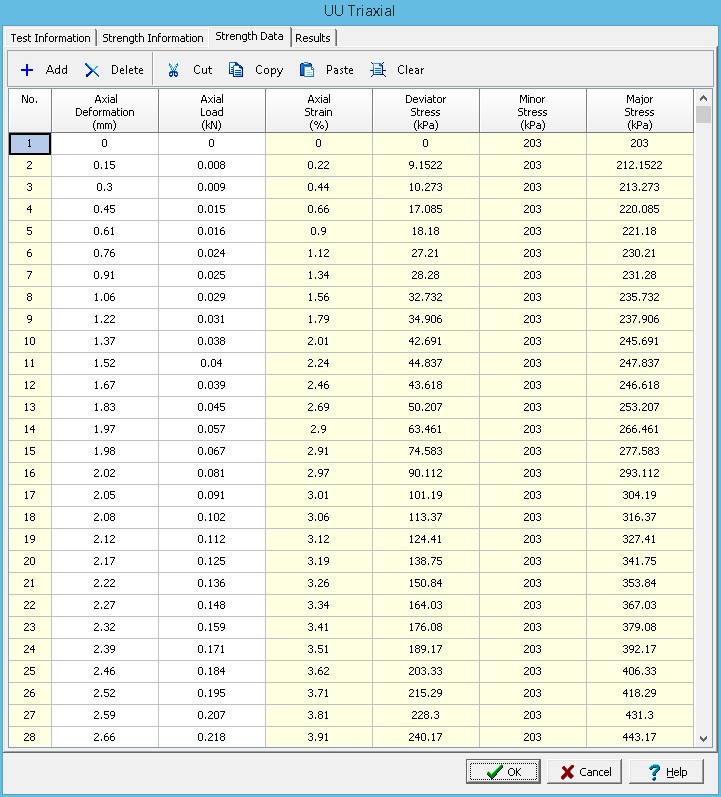Screen dimensions: 721x797
Task: Go to the Results tab
Action: [x=313, y=38]
